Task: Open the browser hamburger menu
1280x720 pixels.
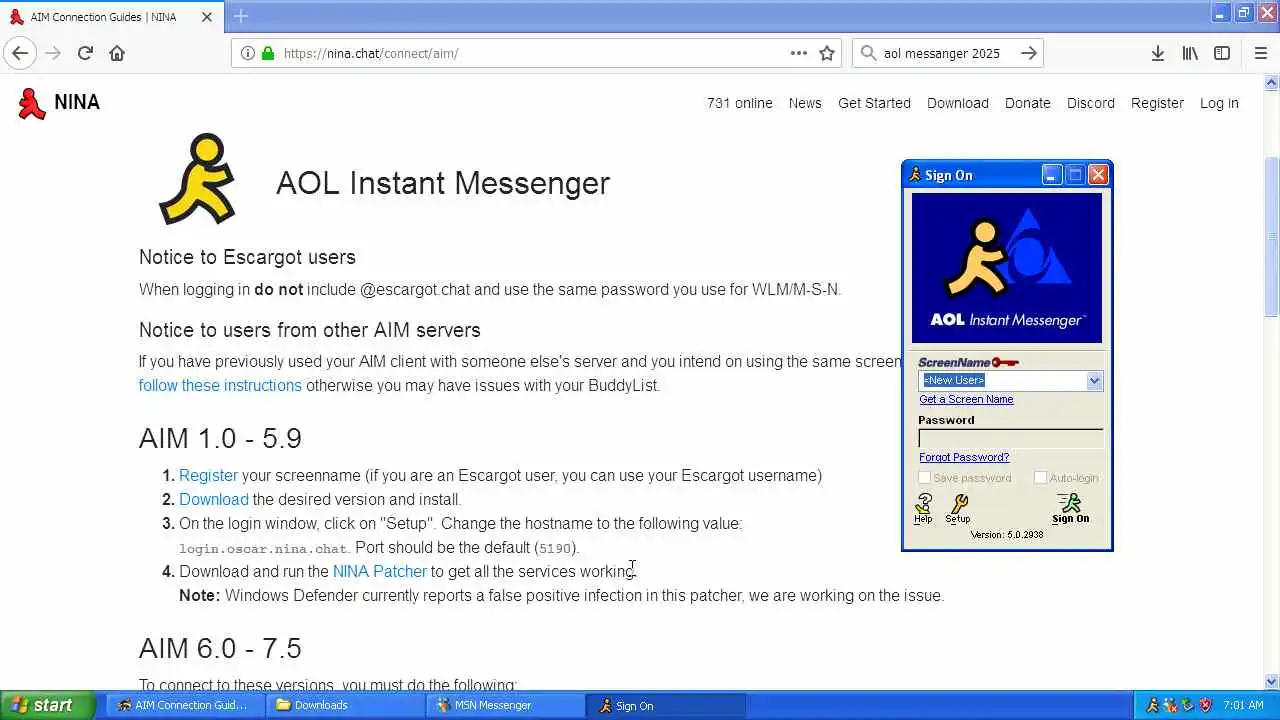Action: click(x=1261, y=53)
